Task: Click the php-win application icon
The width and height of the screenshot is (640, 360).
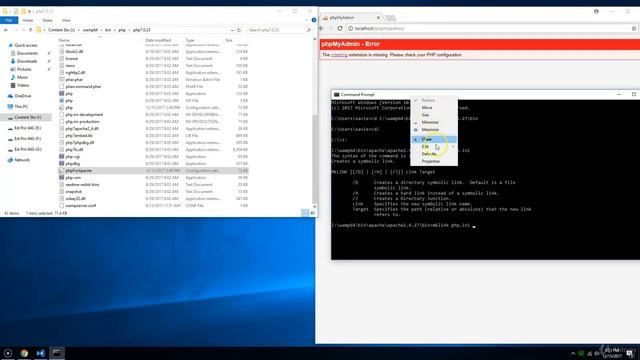Action: click(62, 178)
